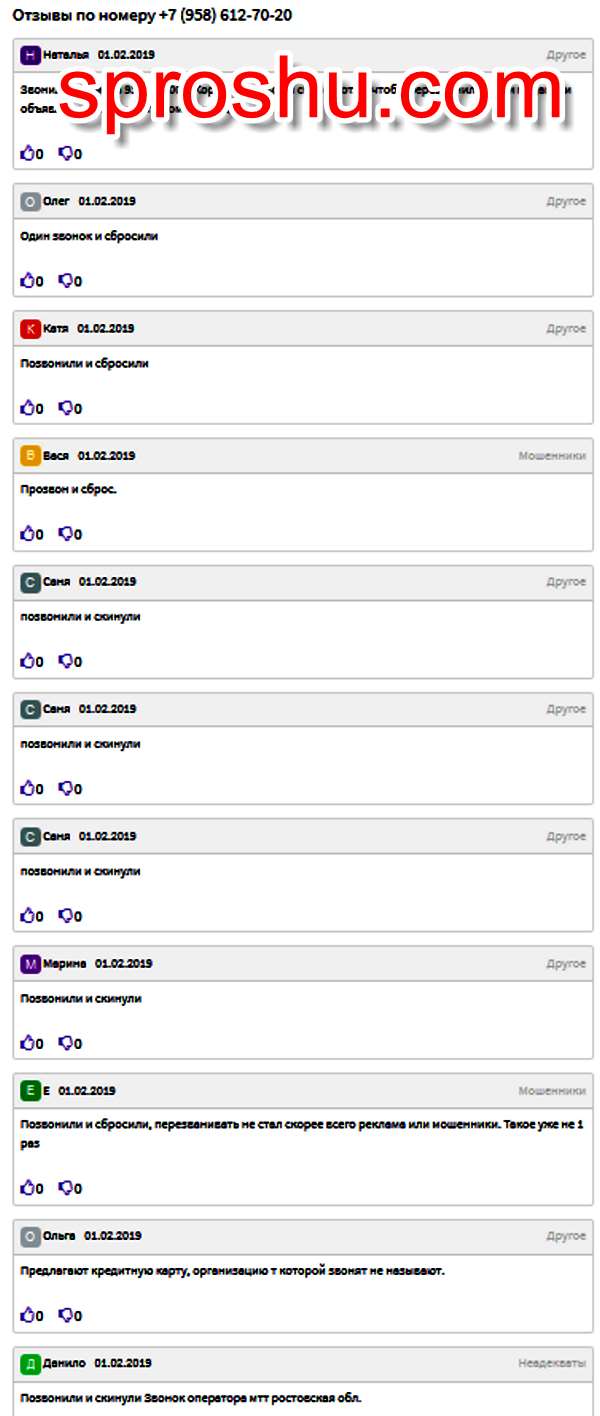Click Данило's green 'Д' avatar

(30, 1363)
